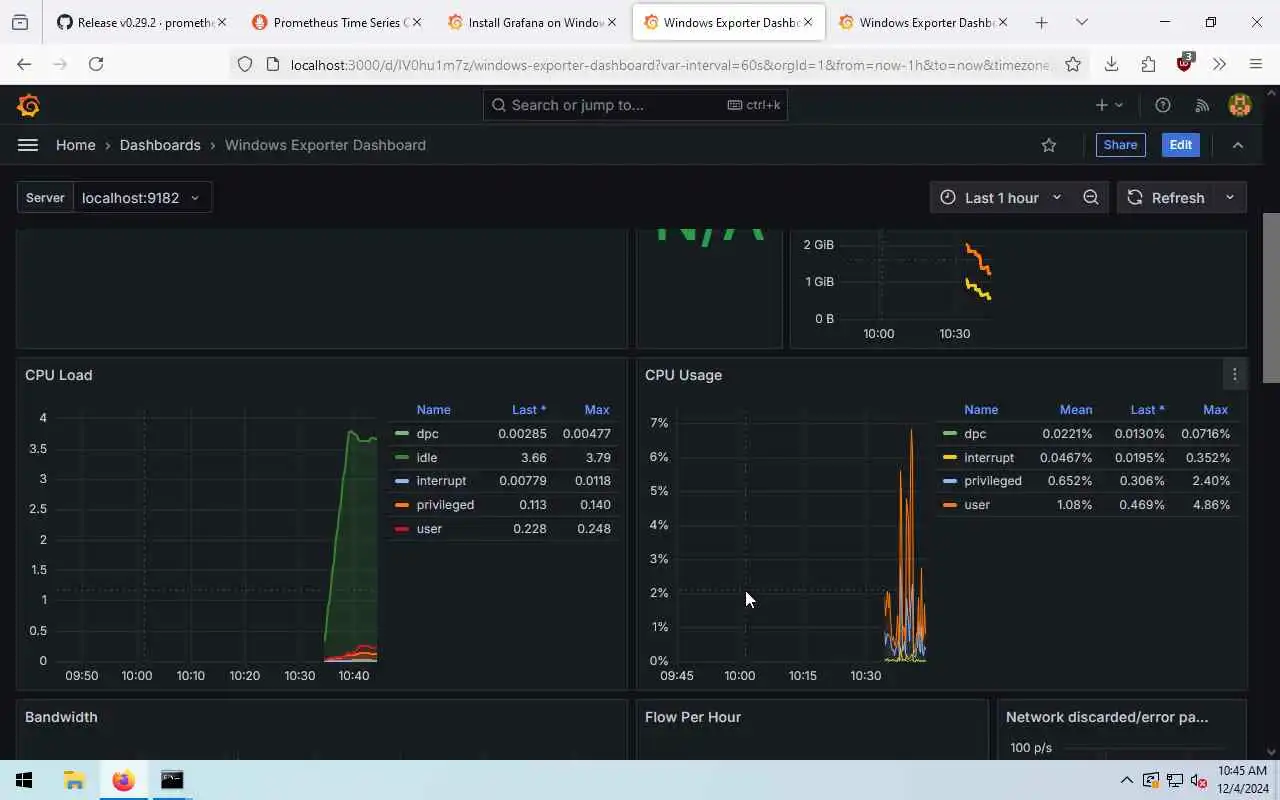Screen dimensions: 1280x800
Task: Click Firefox icon on taskbar
Action: 123,780
